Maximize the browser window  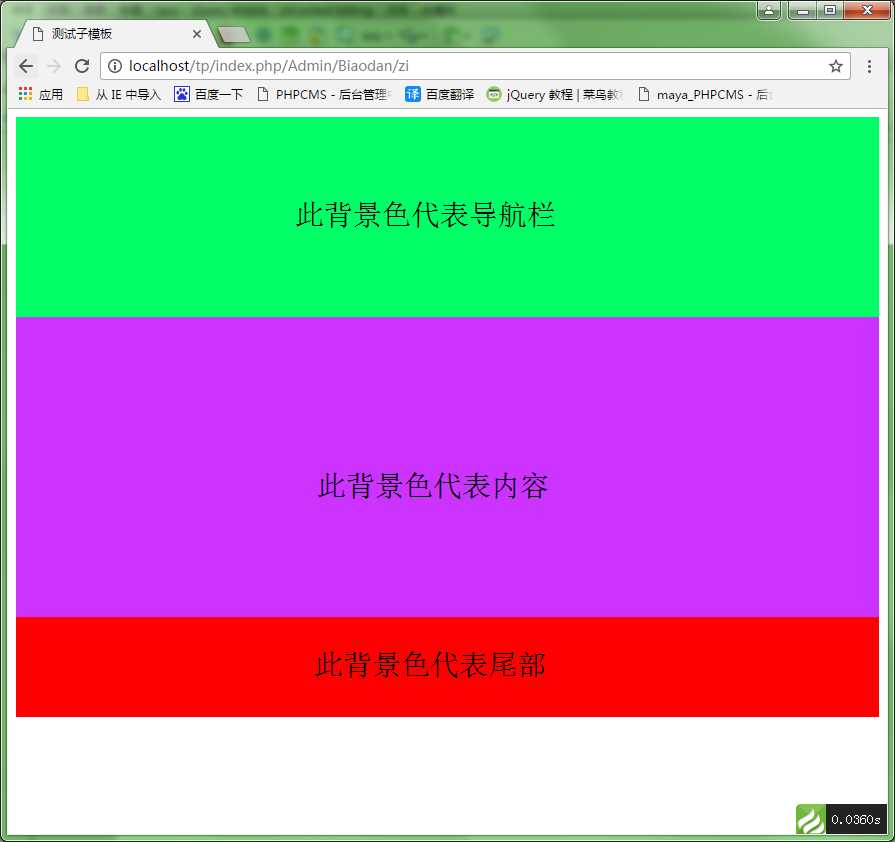click(x=830, y=10)
